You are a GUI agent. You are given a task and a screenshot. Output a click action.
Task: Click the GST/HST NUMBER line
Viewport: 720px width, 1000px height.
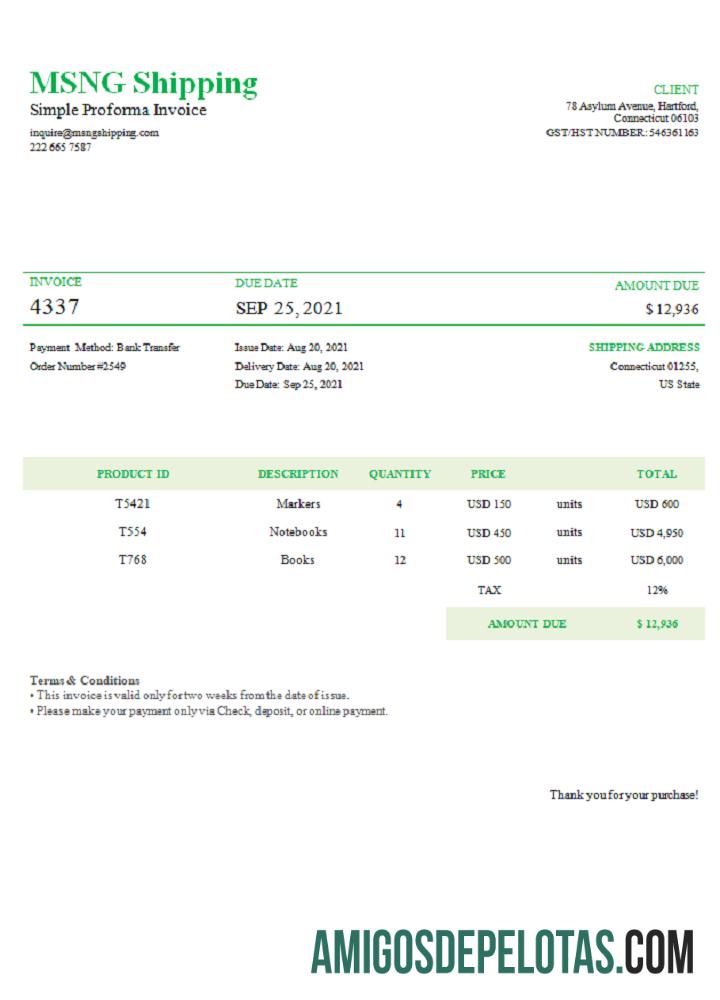tap(622, 132)
